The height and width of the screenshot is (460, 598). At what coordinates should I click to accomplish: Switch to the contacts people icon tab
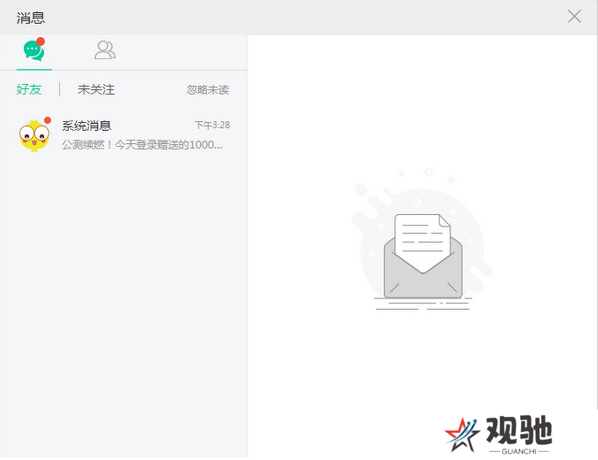pyautogui.click(x=105, y=50)
